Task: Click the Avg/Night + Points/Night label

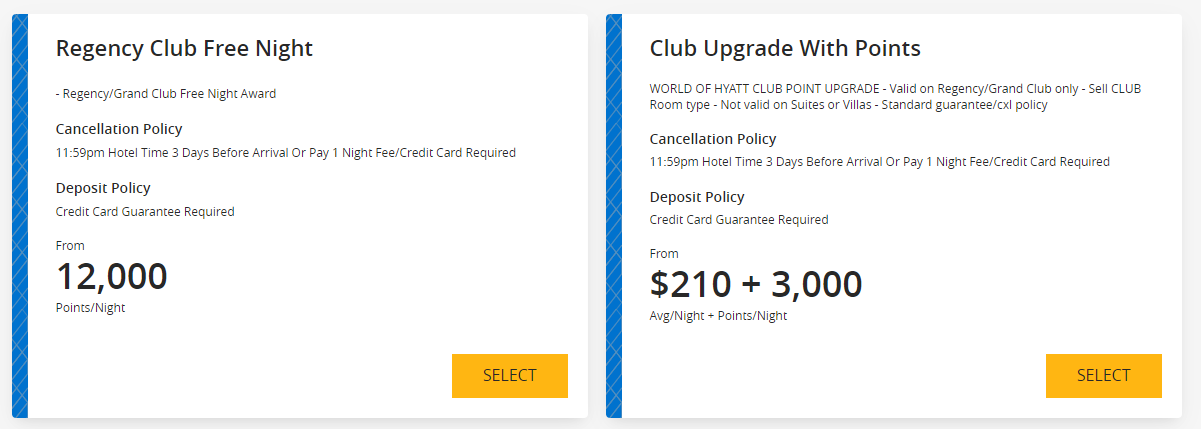Action: tap(718, 316)
